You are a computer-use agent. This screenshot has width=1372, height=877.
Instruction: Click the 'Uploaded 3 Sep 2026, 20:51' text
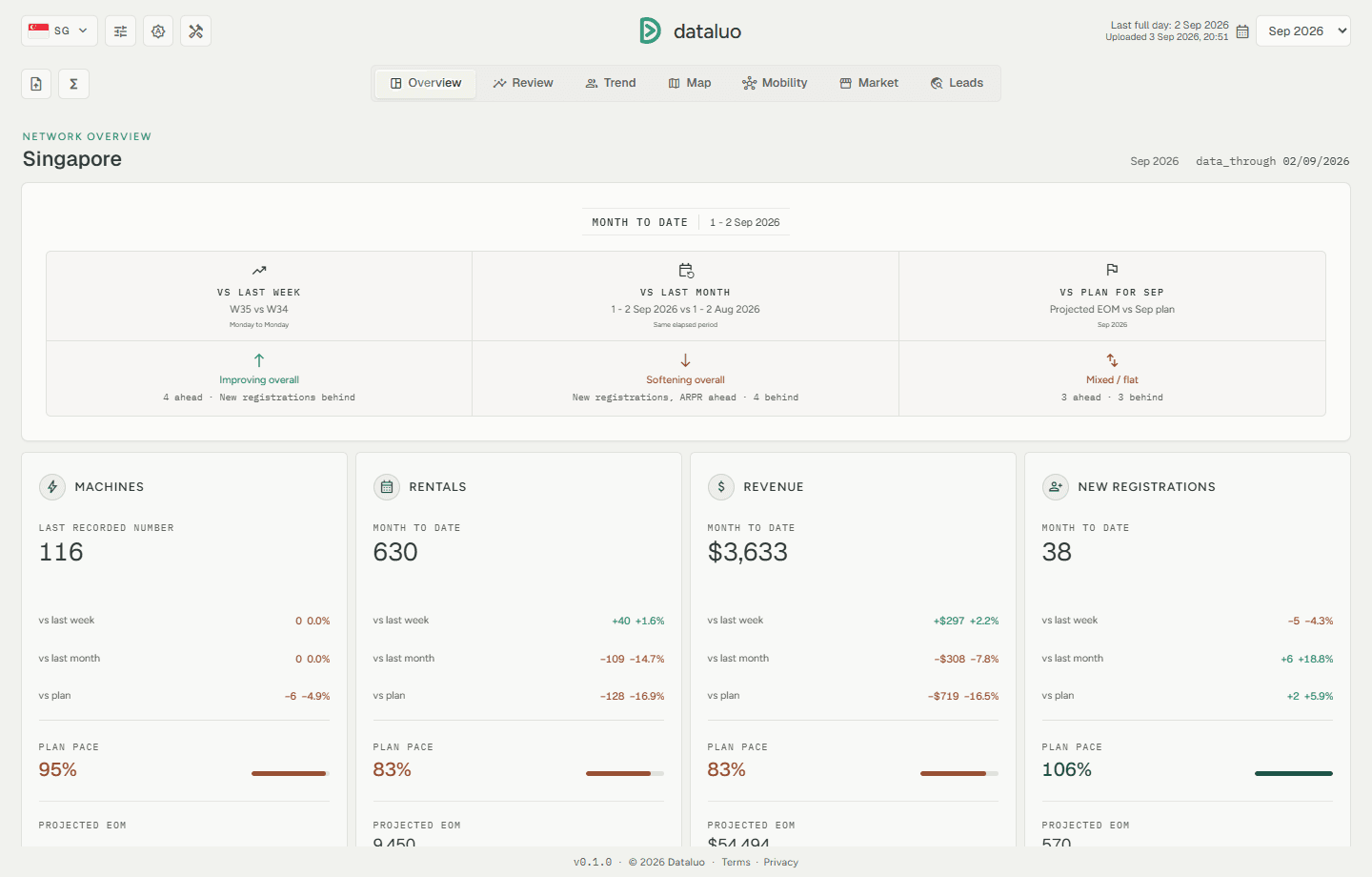[1167, 37]
